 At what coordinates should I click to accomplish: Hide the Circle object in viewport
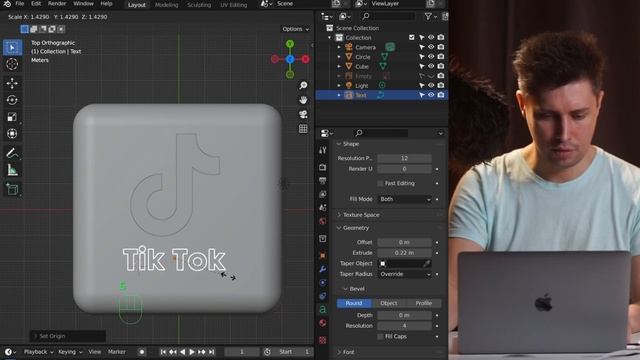click(431, 56)
